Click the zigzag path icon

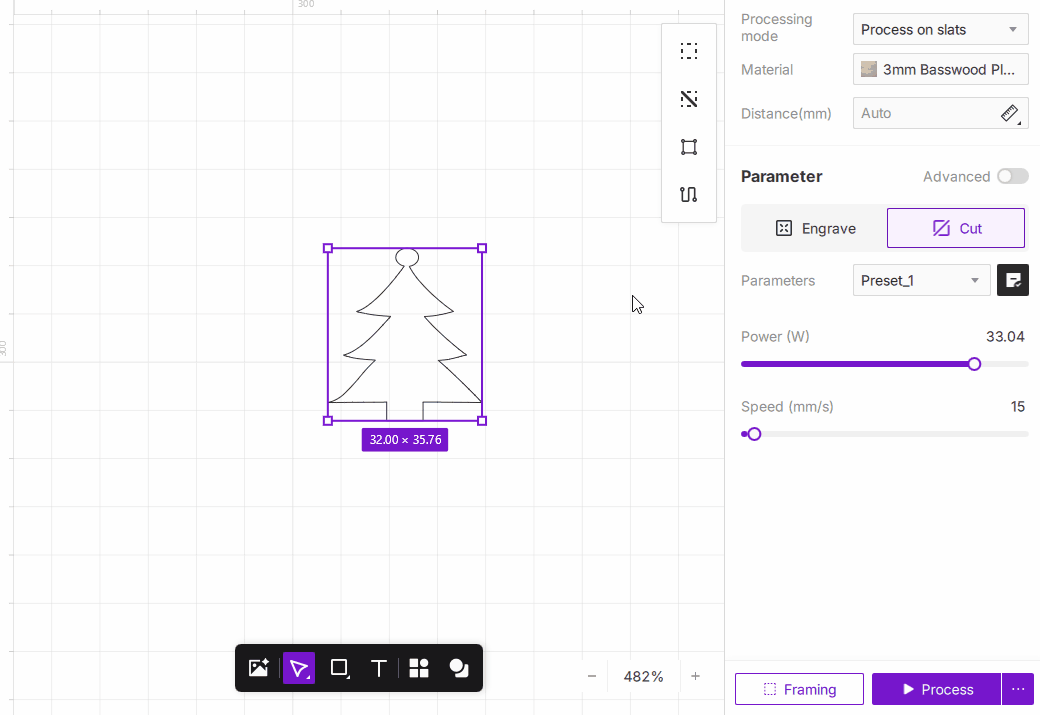coord(689,195)
